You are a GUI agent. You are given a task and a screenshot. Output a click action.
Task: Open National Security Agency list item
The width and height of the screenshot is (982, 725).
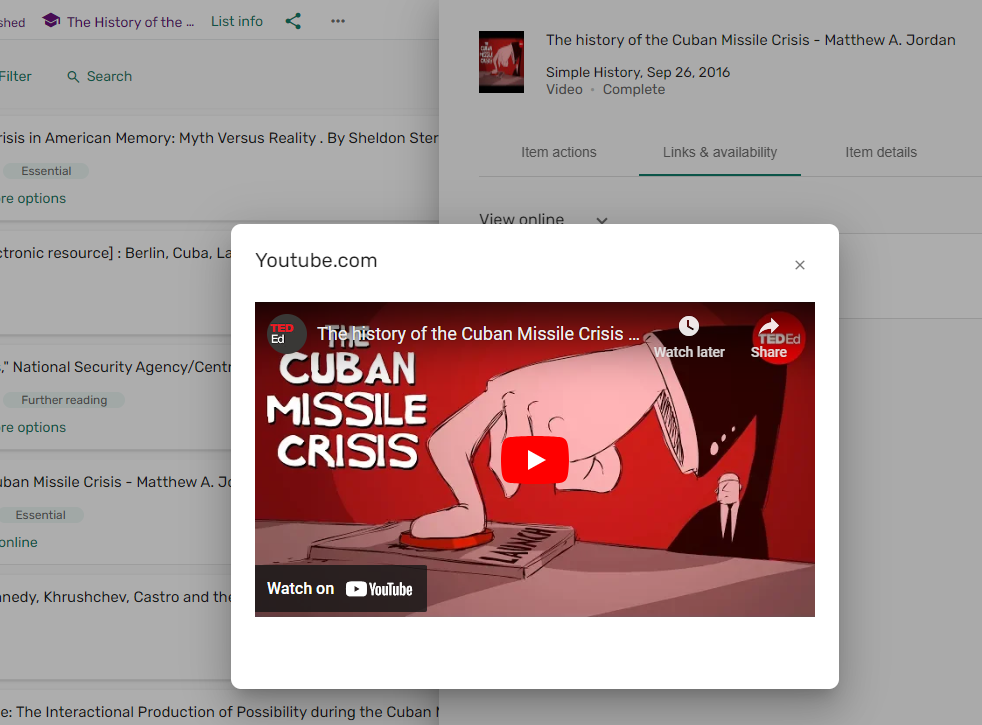[x=115, y=367]
